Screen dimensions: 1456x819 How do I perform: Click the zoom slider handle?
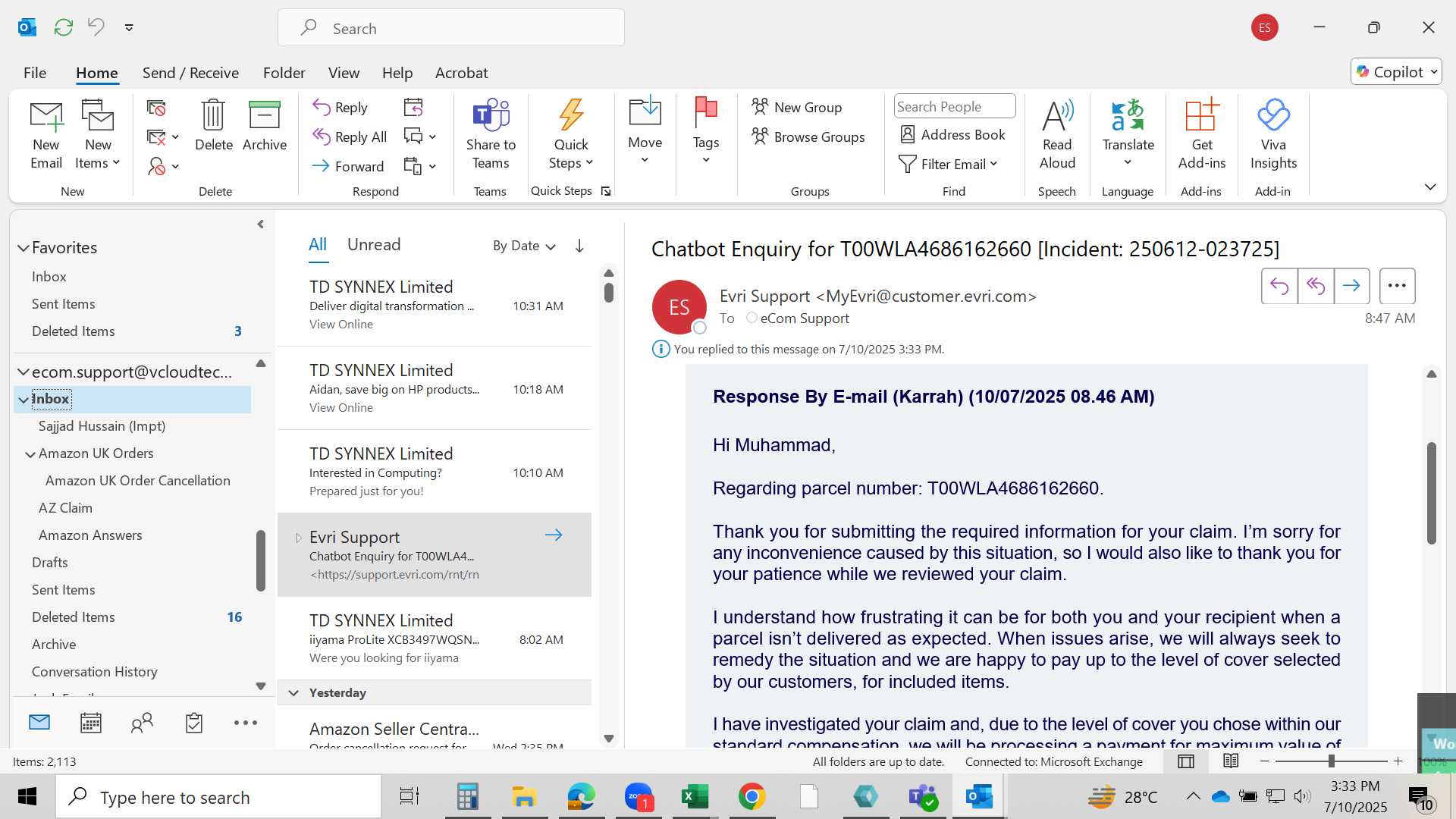pos(1331,761)
